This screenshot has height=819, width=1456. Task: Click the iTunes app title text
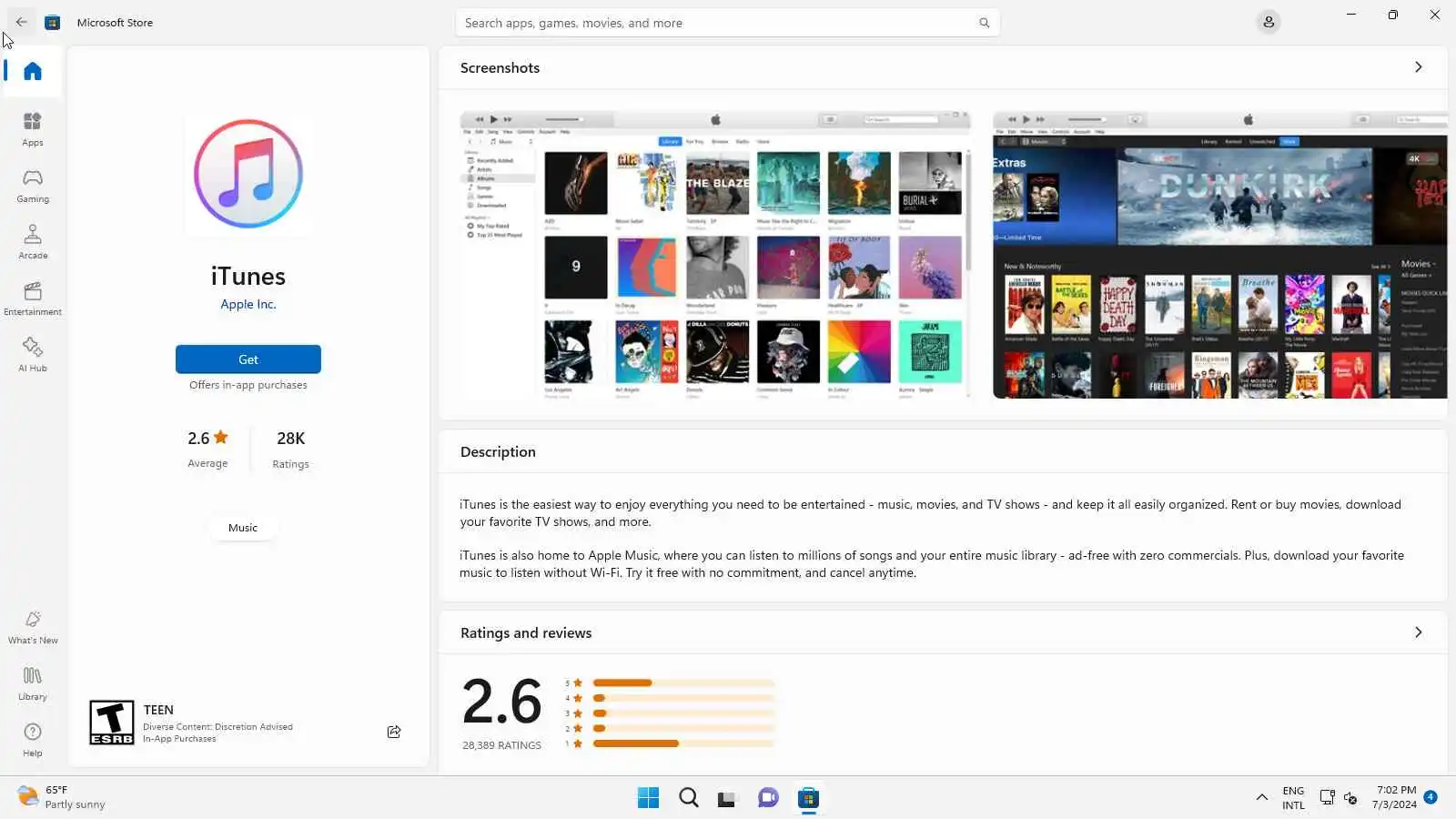coord(248,276)
